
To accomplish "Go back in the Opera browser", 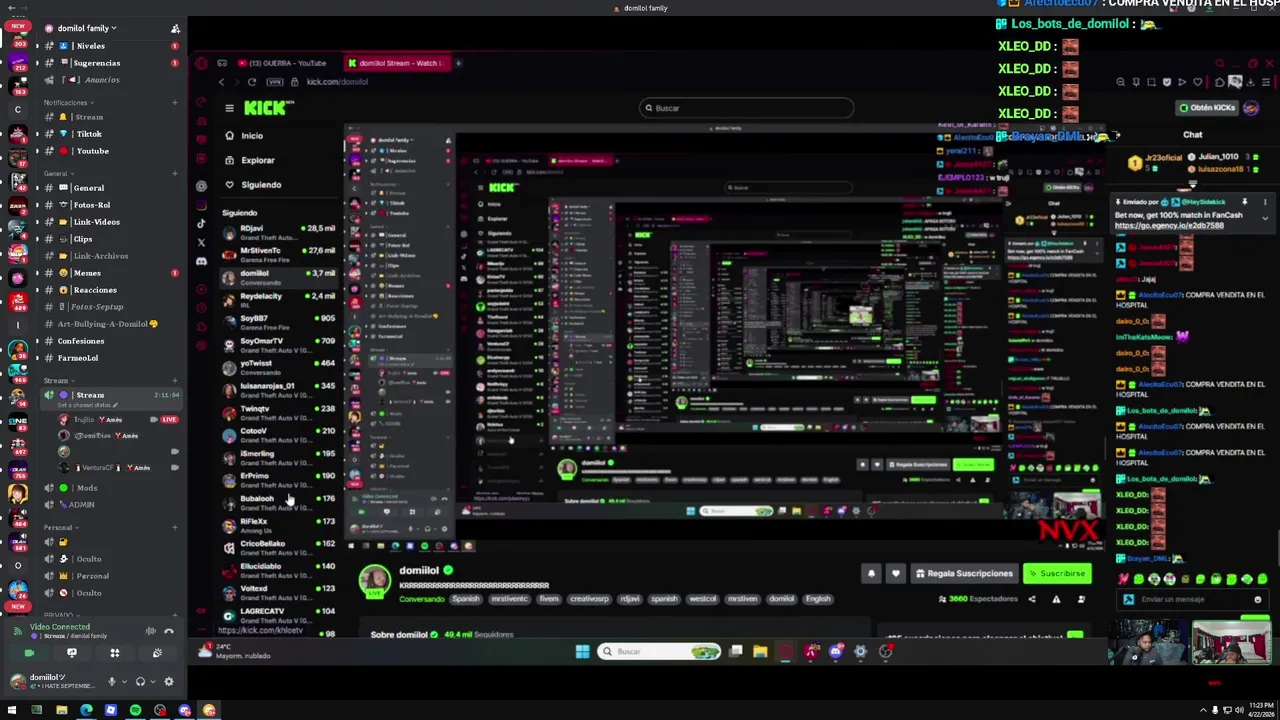I will pyautogui.click(x=222, y=82).
